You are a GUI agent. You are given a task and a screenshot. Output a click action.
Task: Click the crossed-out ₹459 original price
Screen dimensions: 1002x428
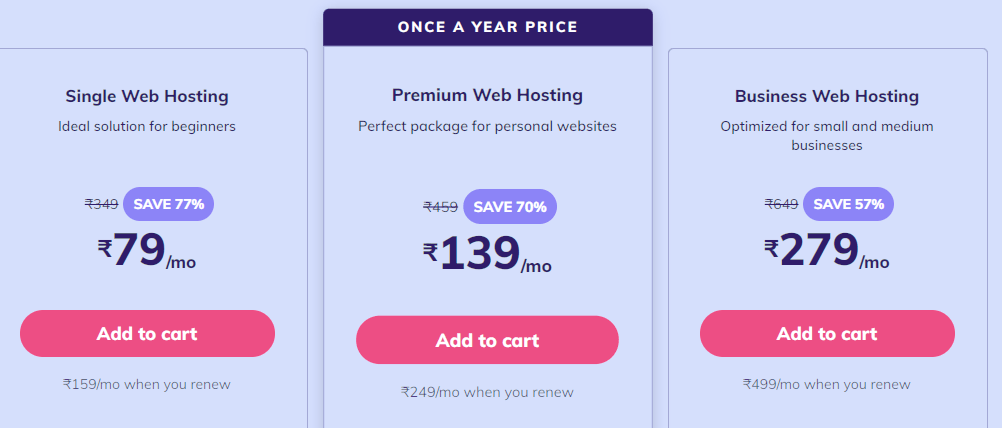(x=440, y=207)
